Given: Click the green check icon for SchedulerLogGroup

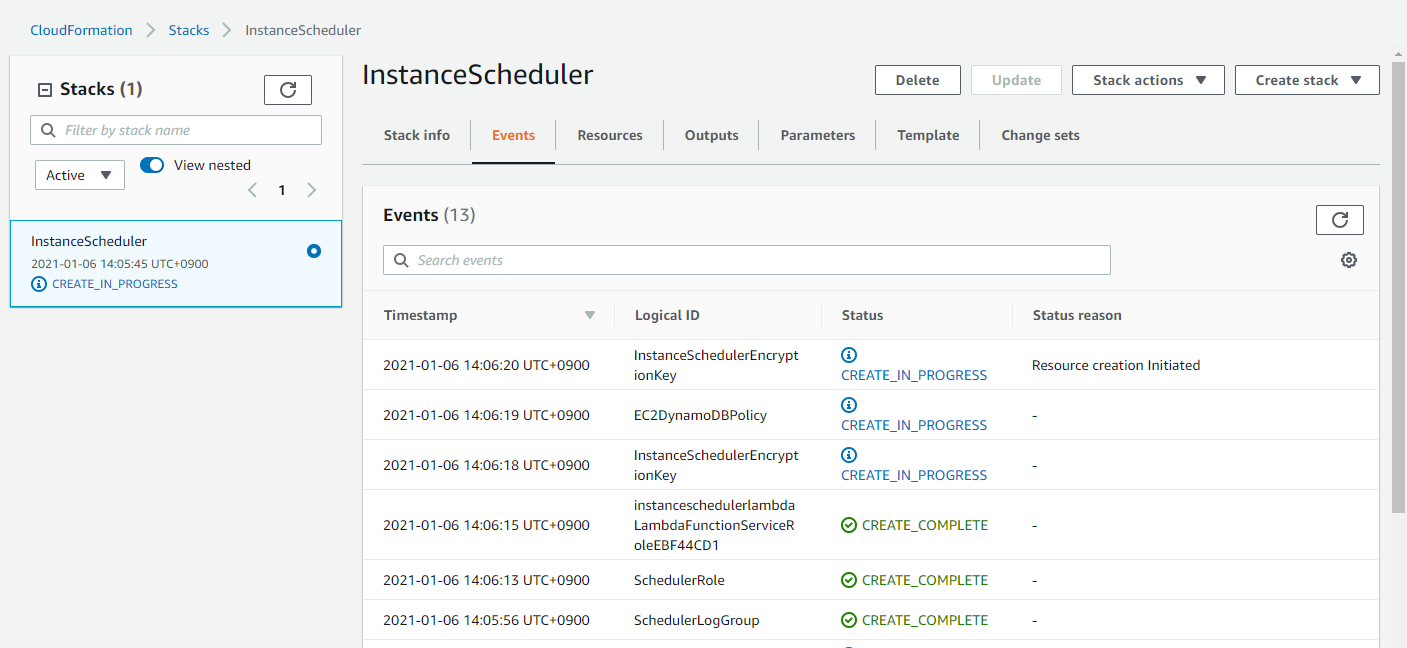Looking at the screenshot, I should coord(849,620).
